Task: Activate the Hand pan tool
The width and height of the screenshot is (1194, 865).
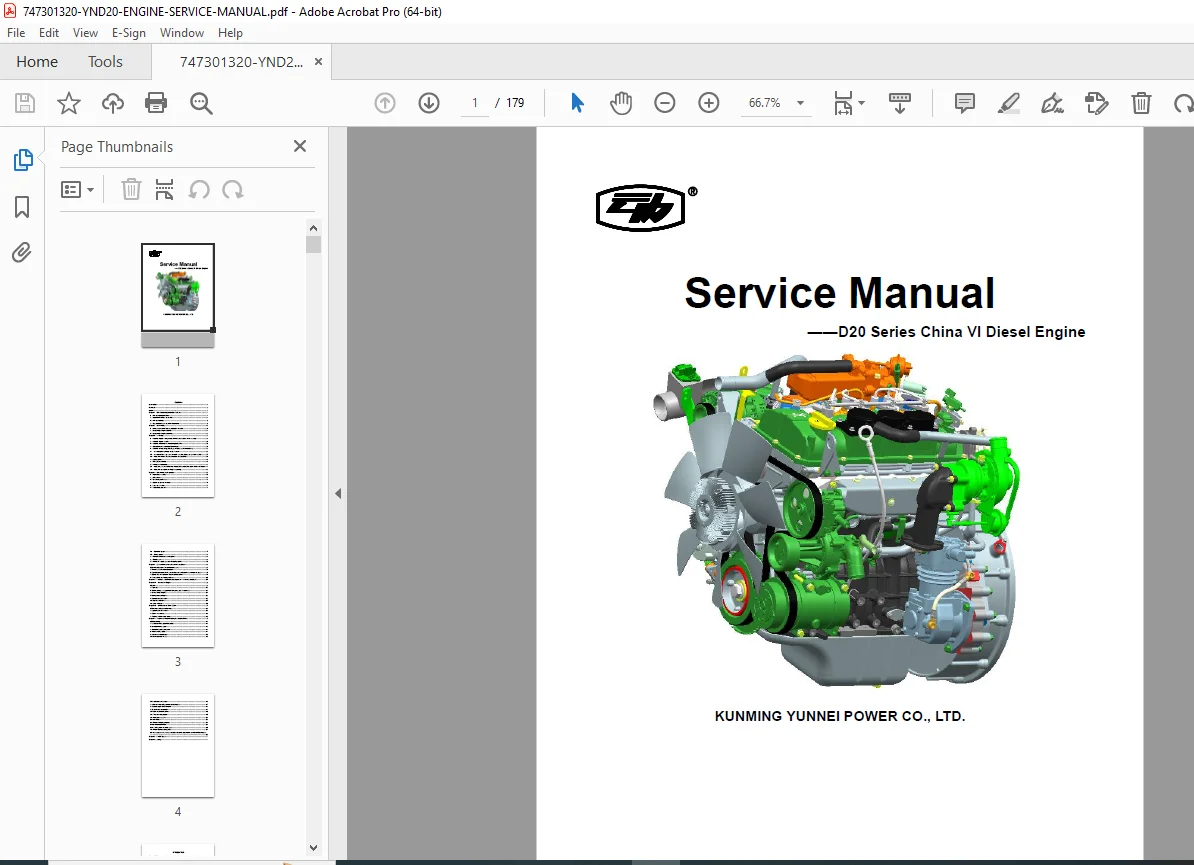Action: [x=621, y=103]
